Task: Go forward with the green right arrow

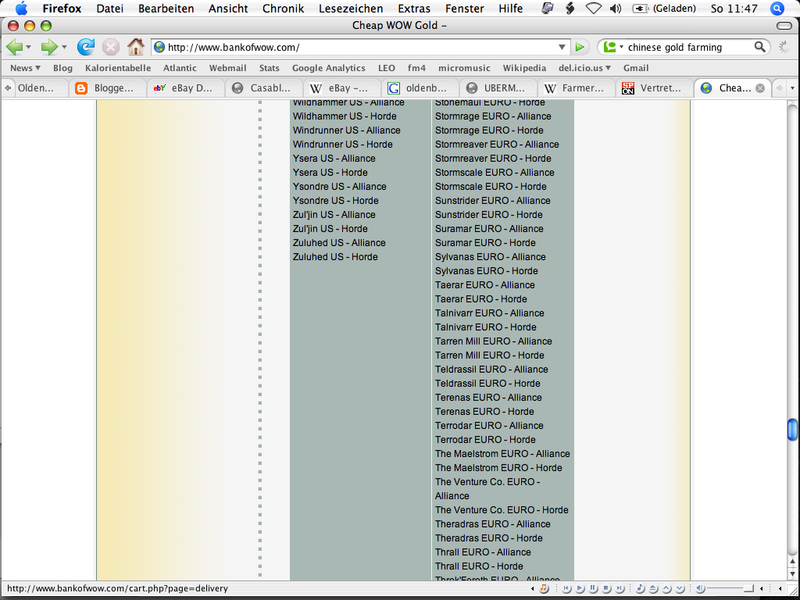Action: (x=49, y=47)
